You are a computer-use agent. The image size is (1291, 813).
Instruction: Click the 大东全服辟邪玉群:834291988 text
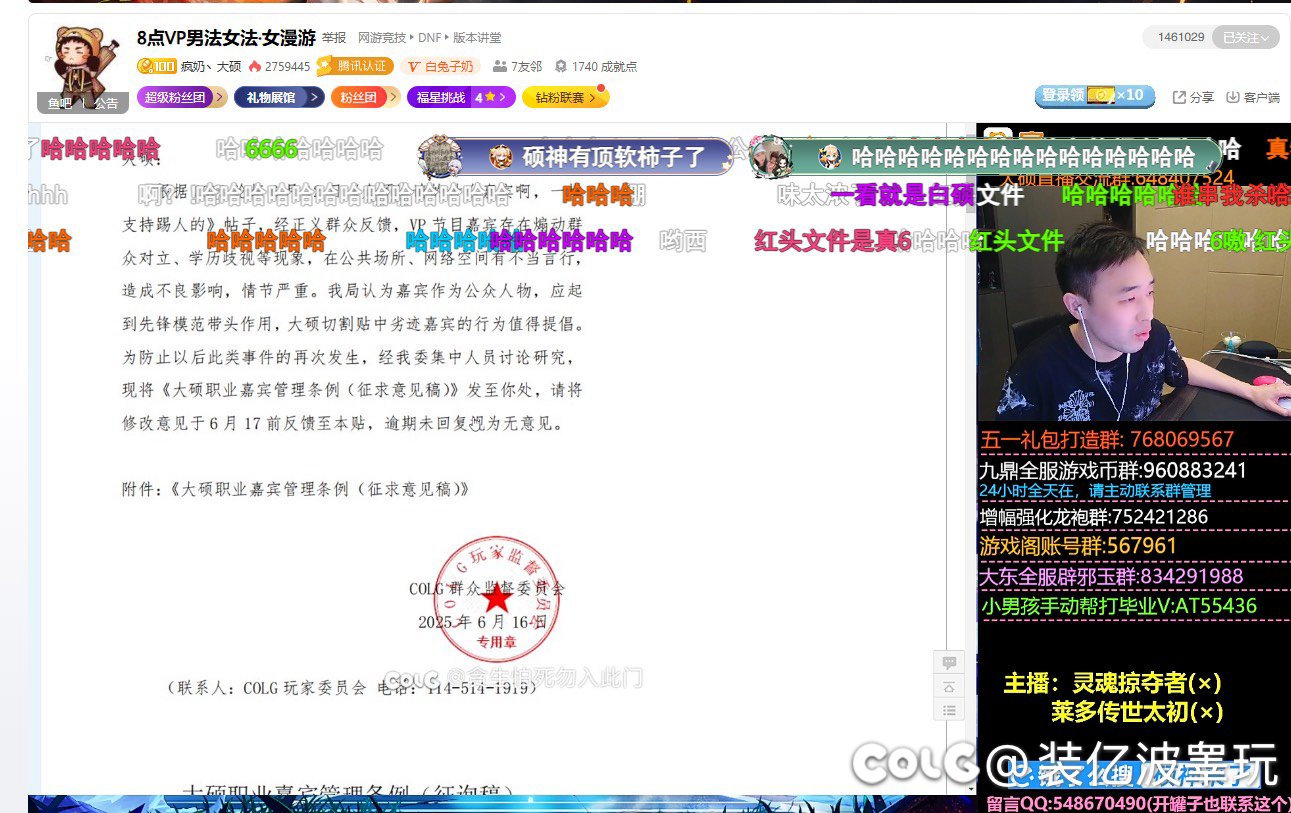[x=1111, y=576]
